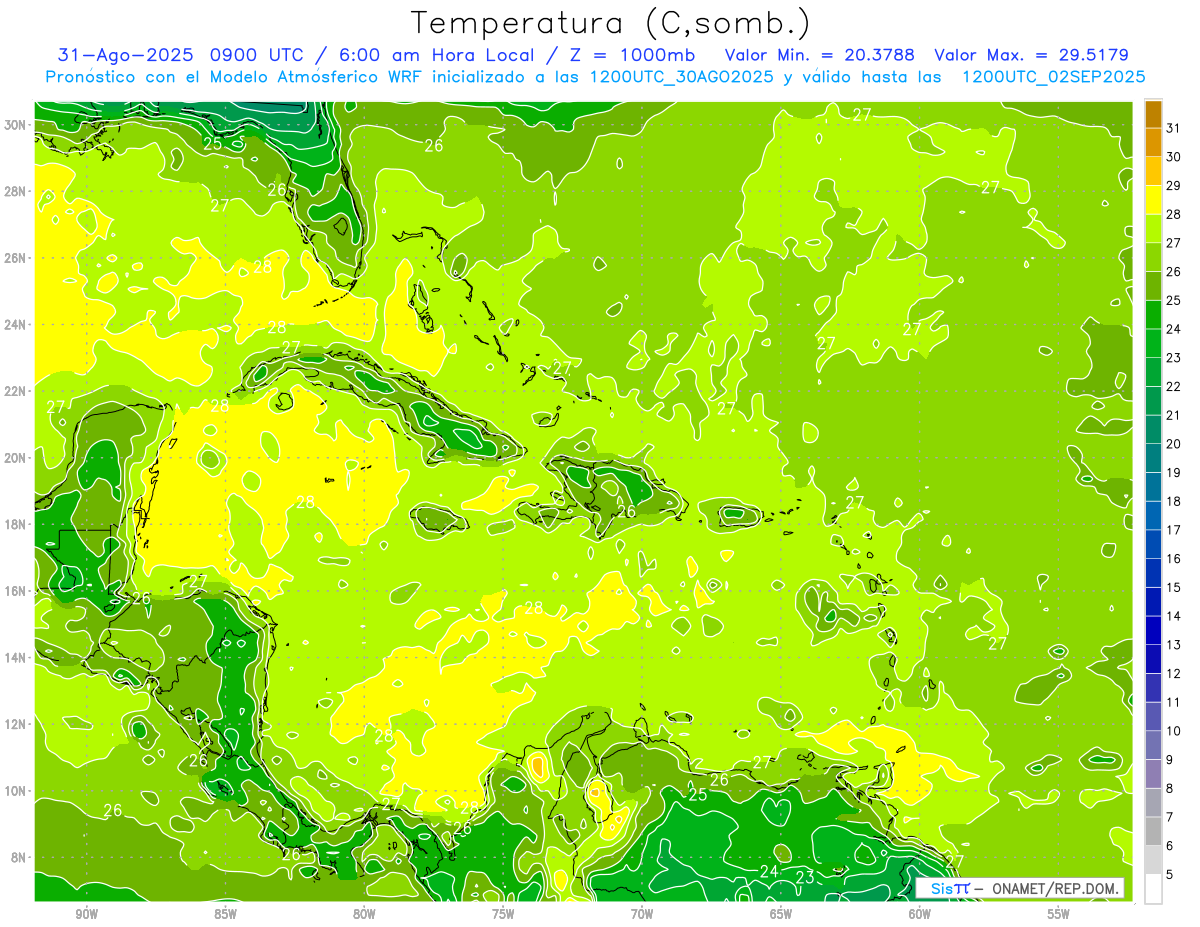Click the '18N' latitude axis label
Screen dimensions: 1200x927
coord(15,524)
